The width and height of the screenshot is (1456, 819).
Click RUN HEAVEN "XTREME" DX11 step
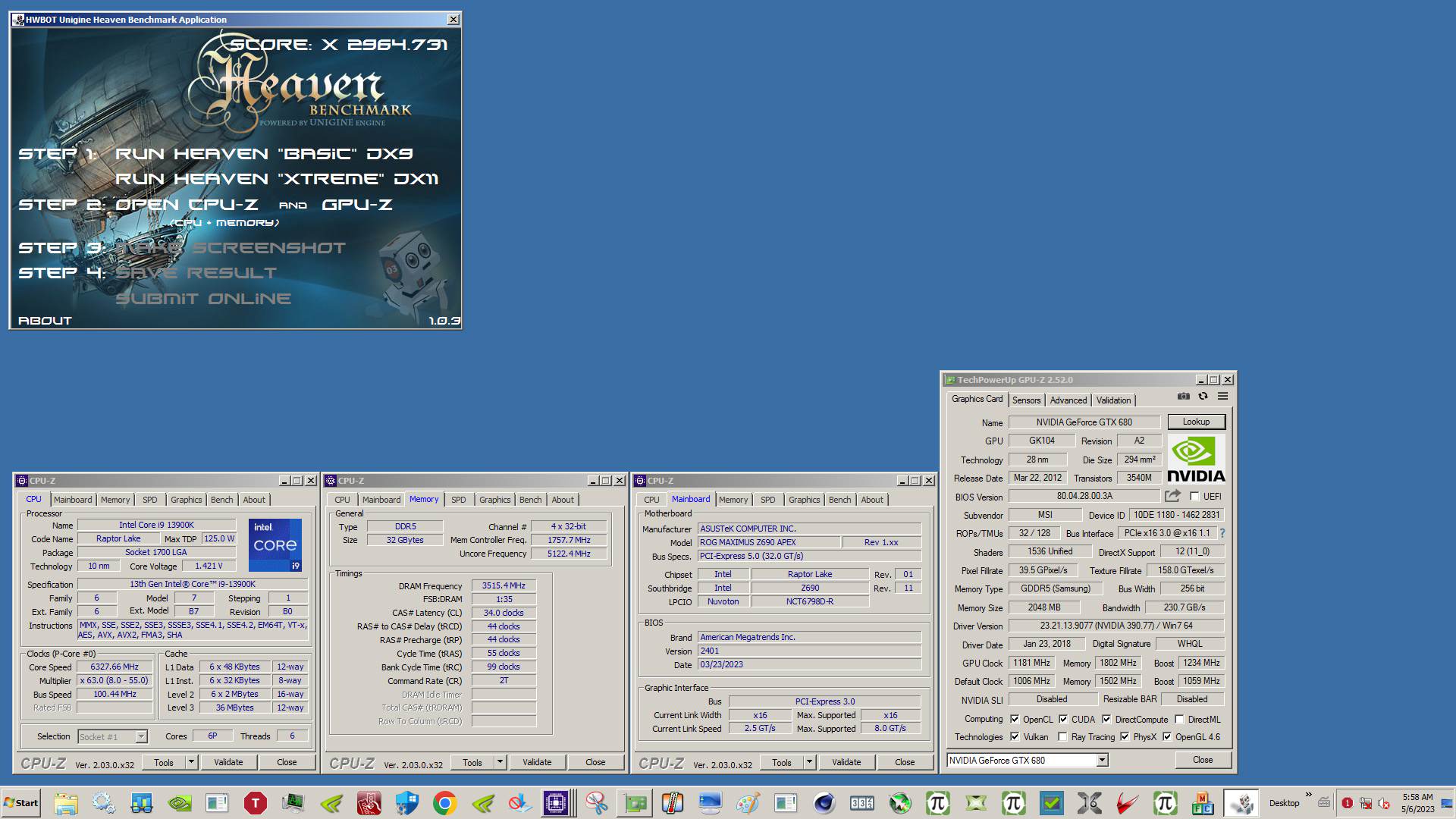tap(277, 179)
